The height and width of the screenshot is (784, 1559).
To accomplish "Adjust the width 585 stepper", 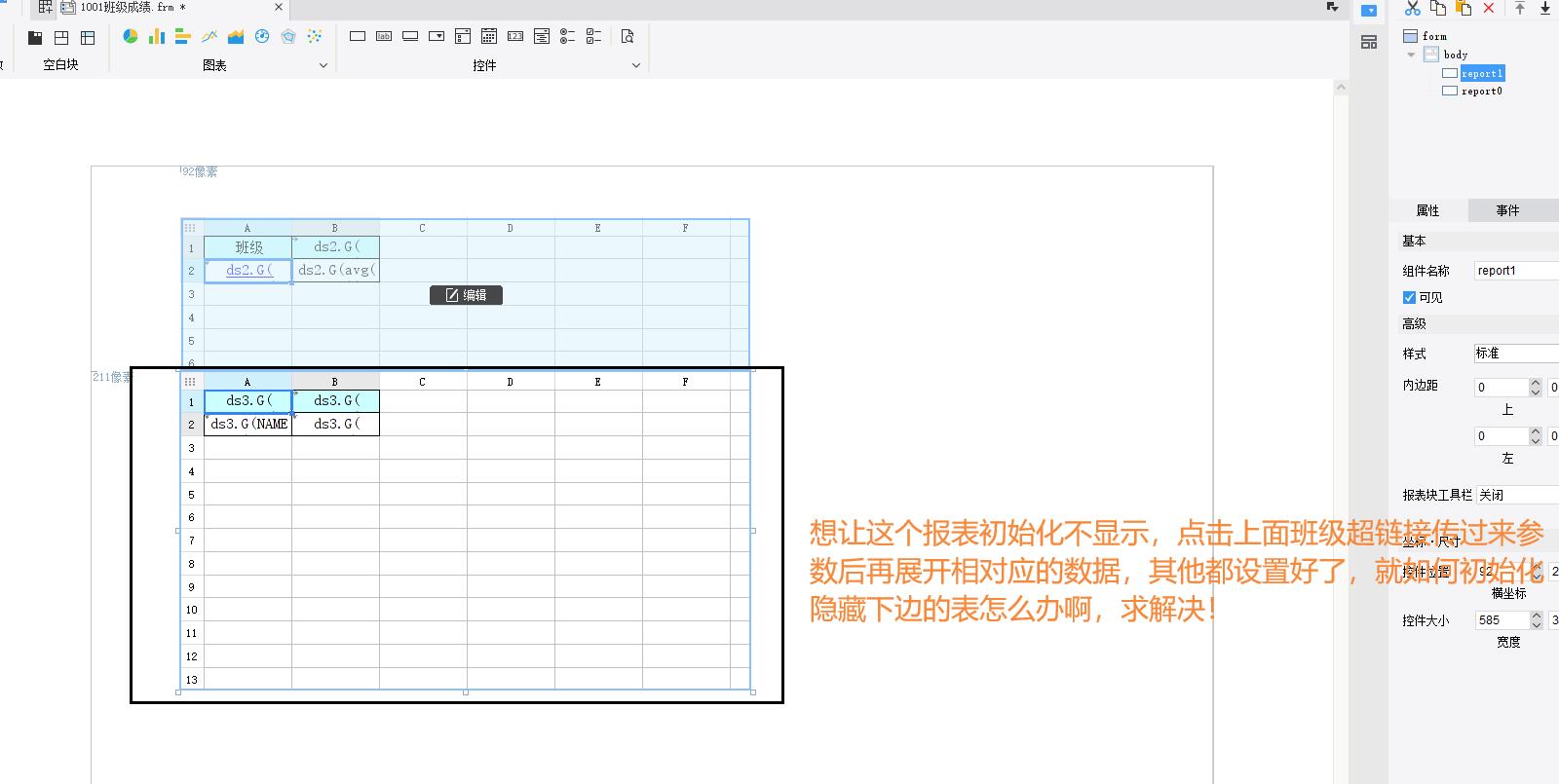I will [x=1536, y=619].
